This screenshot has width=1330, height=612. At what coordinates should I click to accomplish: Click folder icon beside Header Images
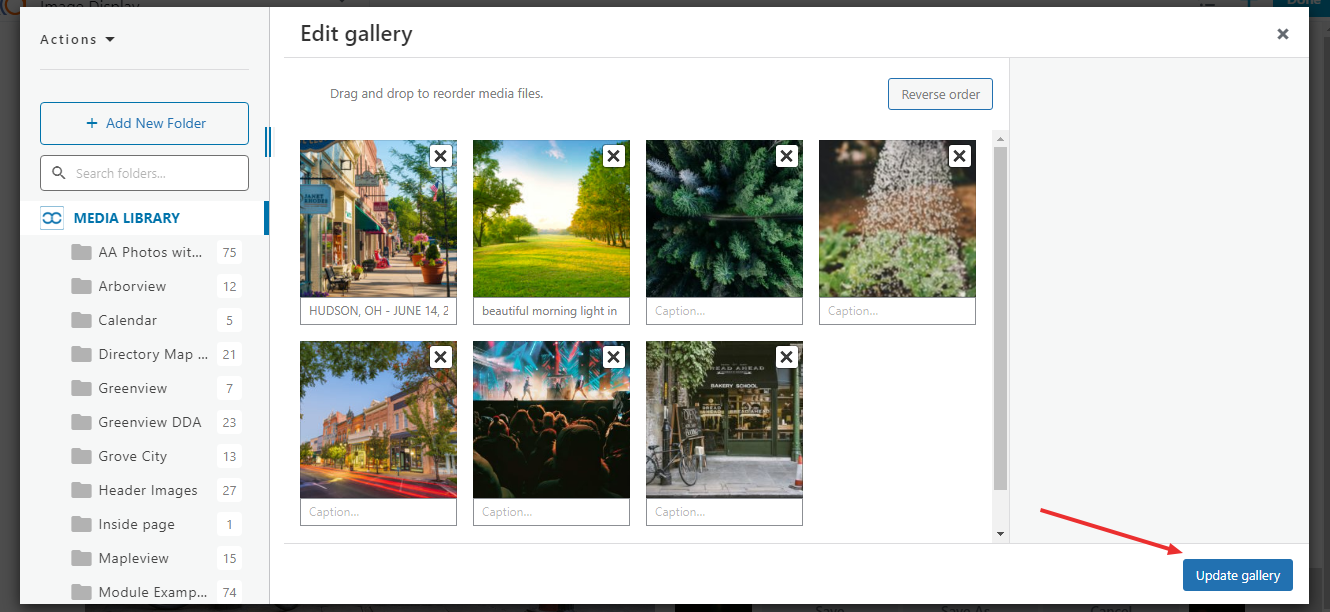(x=82, y=490)
